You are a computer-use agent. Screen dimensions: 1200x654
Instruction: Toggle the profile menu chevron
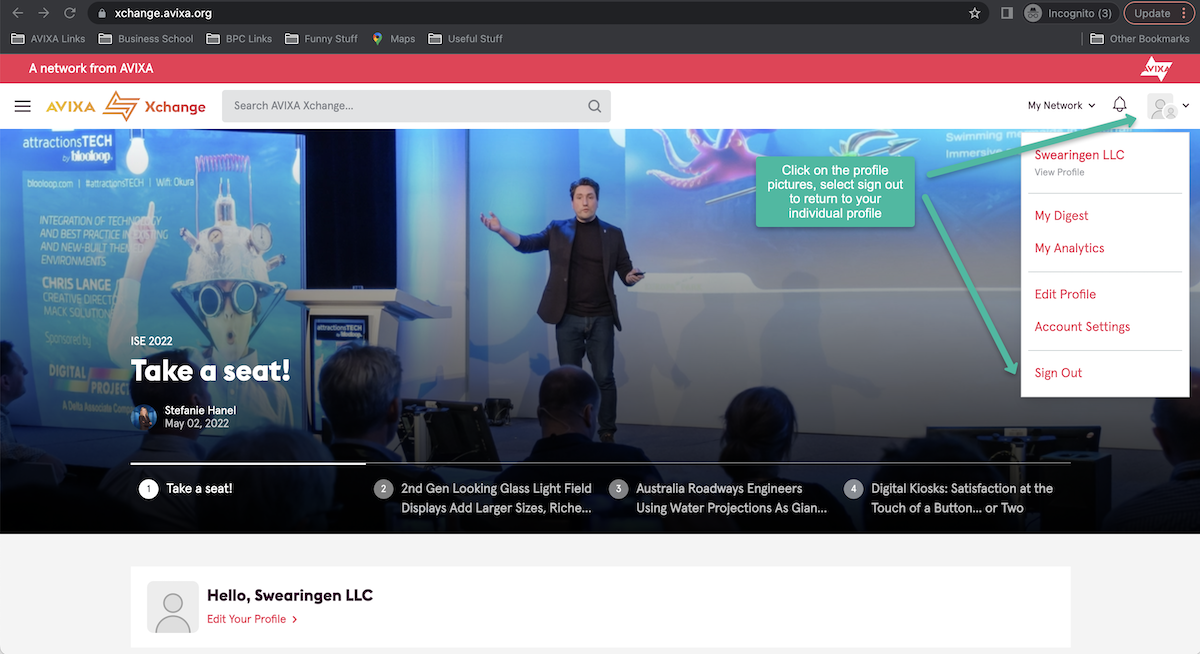point(1186,106)
